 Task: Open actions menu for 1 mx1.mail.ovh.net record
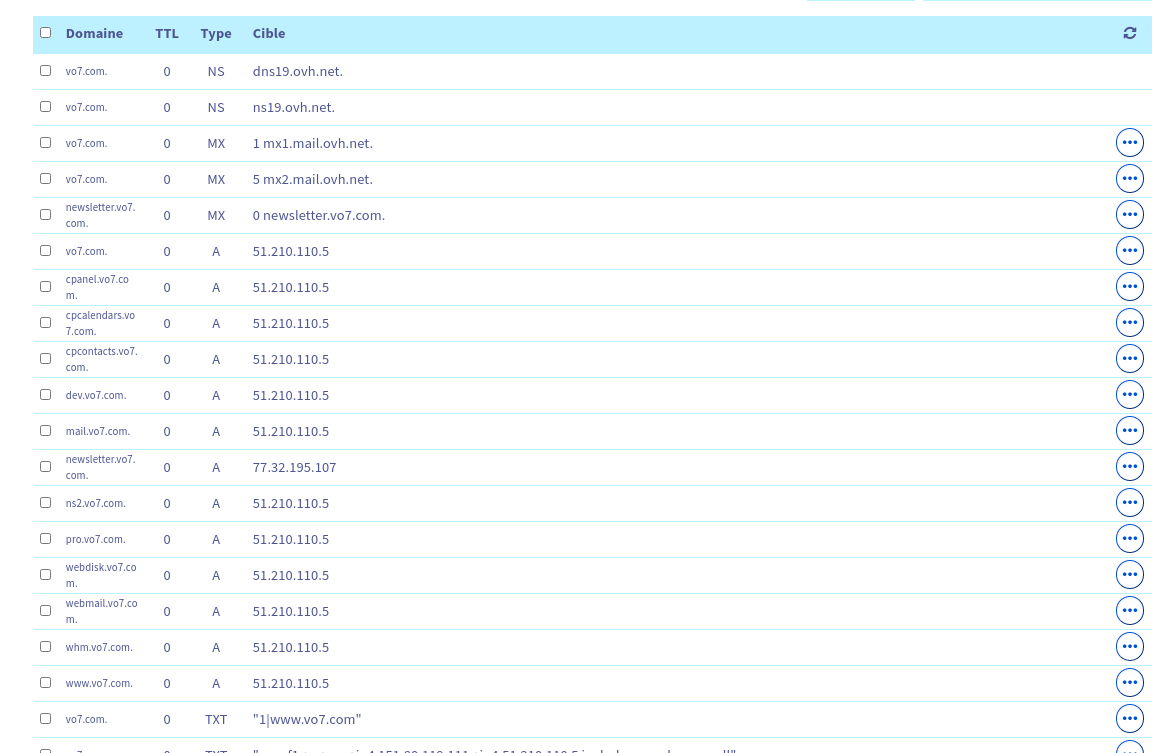pyautogui.click(x=1129, y=143)
